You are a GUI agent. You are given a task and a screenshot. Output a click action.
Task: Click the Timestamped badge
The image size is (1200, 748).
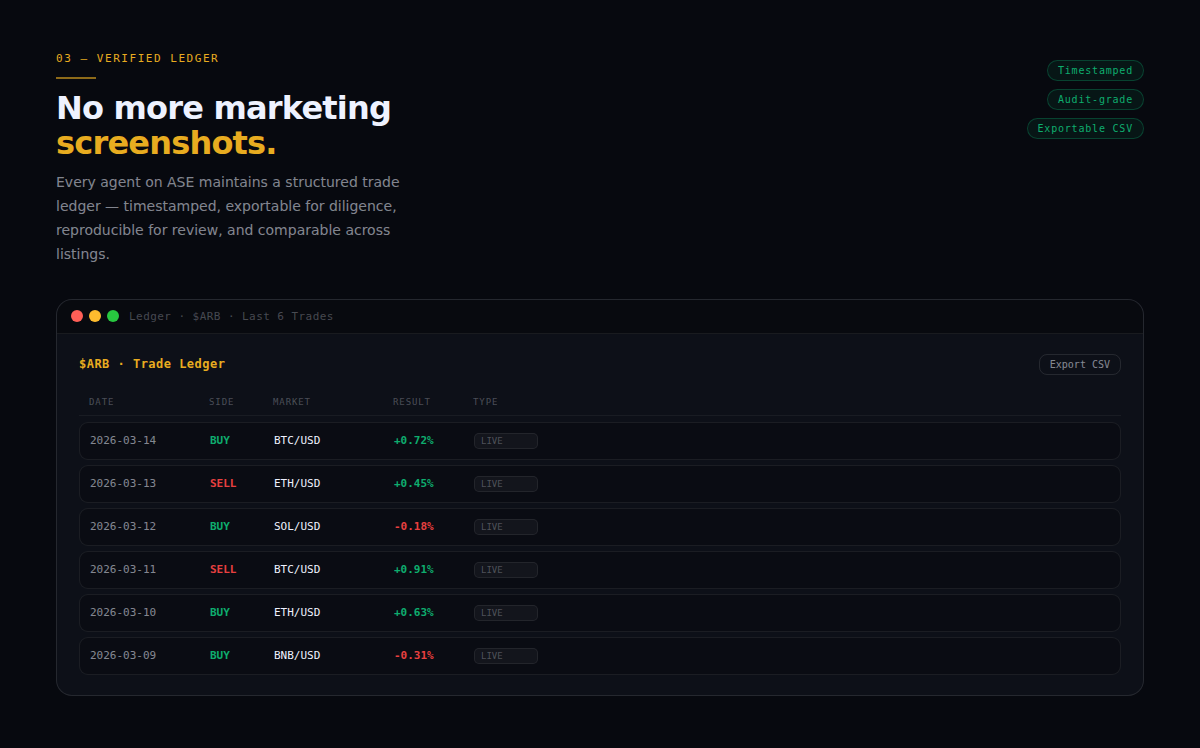coord(1095,70)
